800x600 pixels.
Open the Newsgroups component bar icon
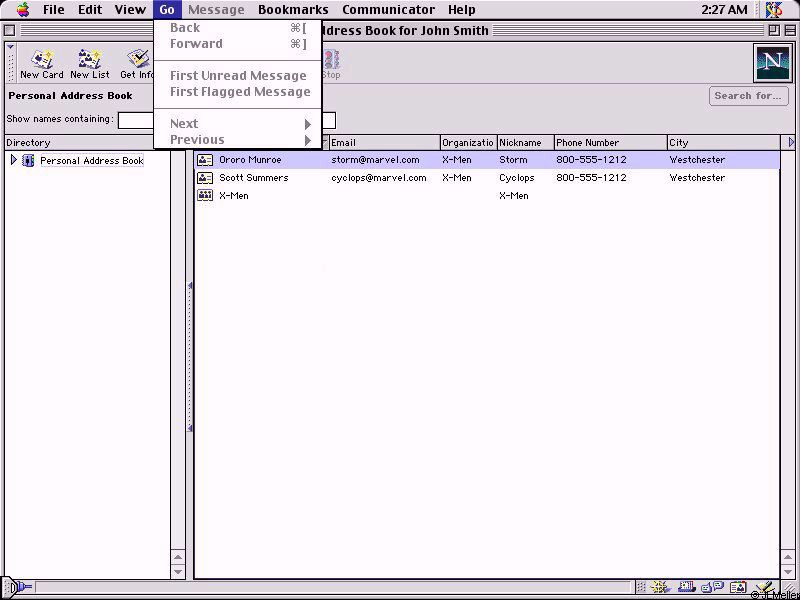(x=713, y=588)
